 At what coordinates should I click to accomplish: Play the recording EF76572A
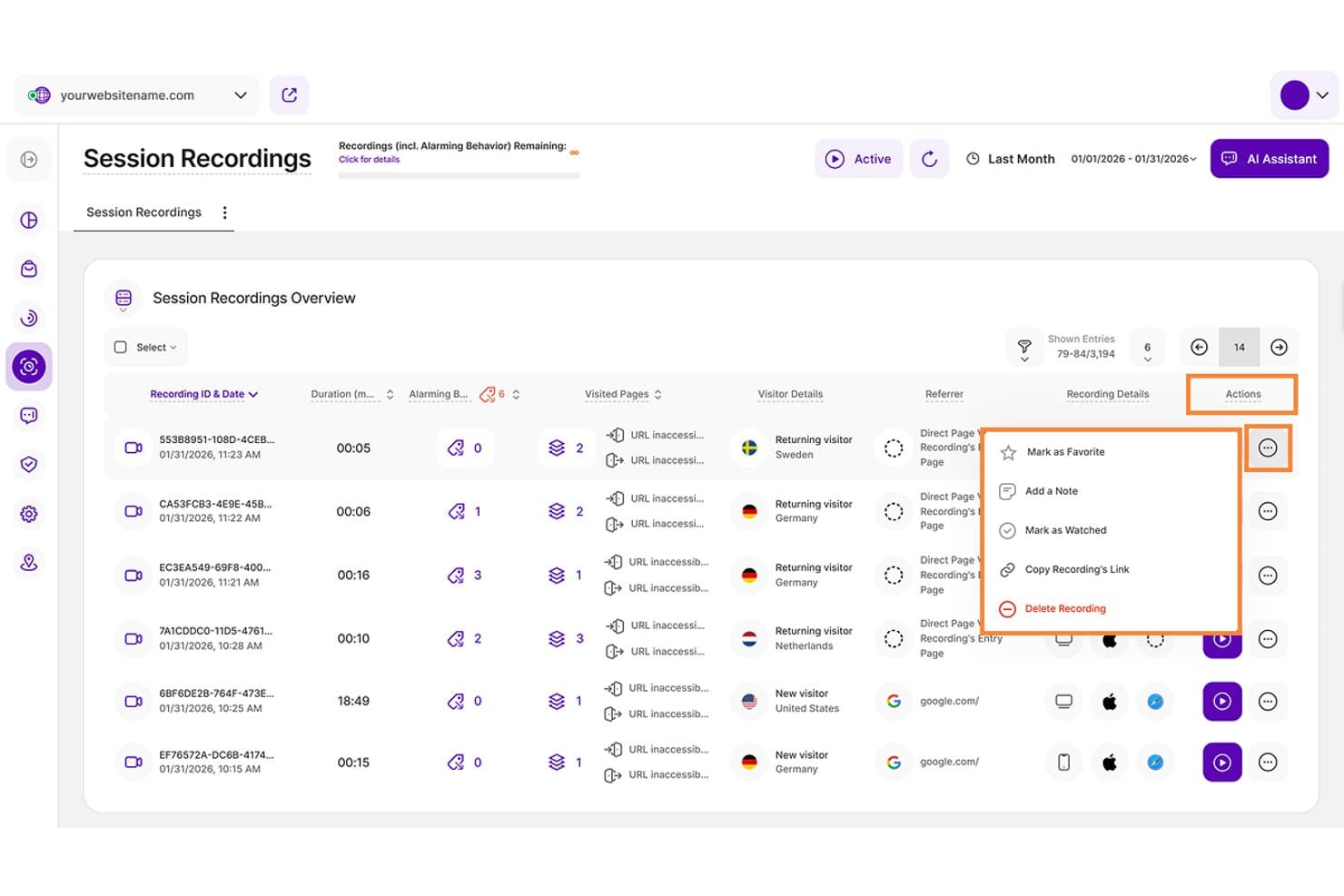click(x=1222, y=763)
